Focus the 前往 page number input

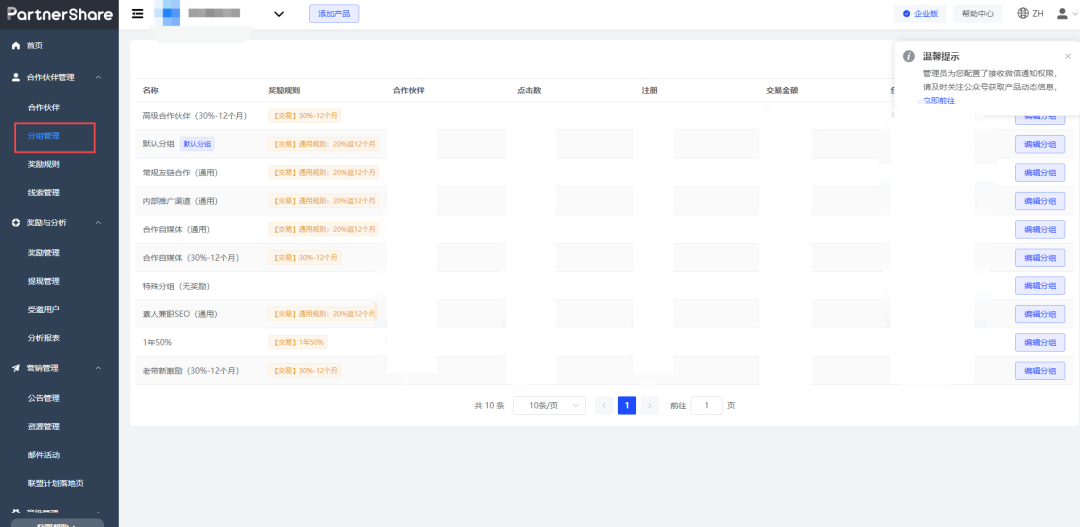[x=706, y=406]
